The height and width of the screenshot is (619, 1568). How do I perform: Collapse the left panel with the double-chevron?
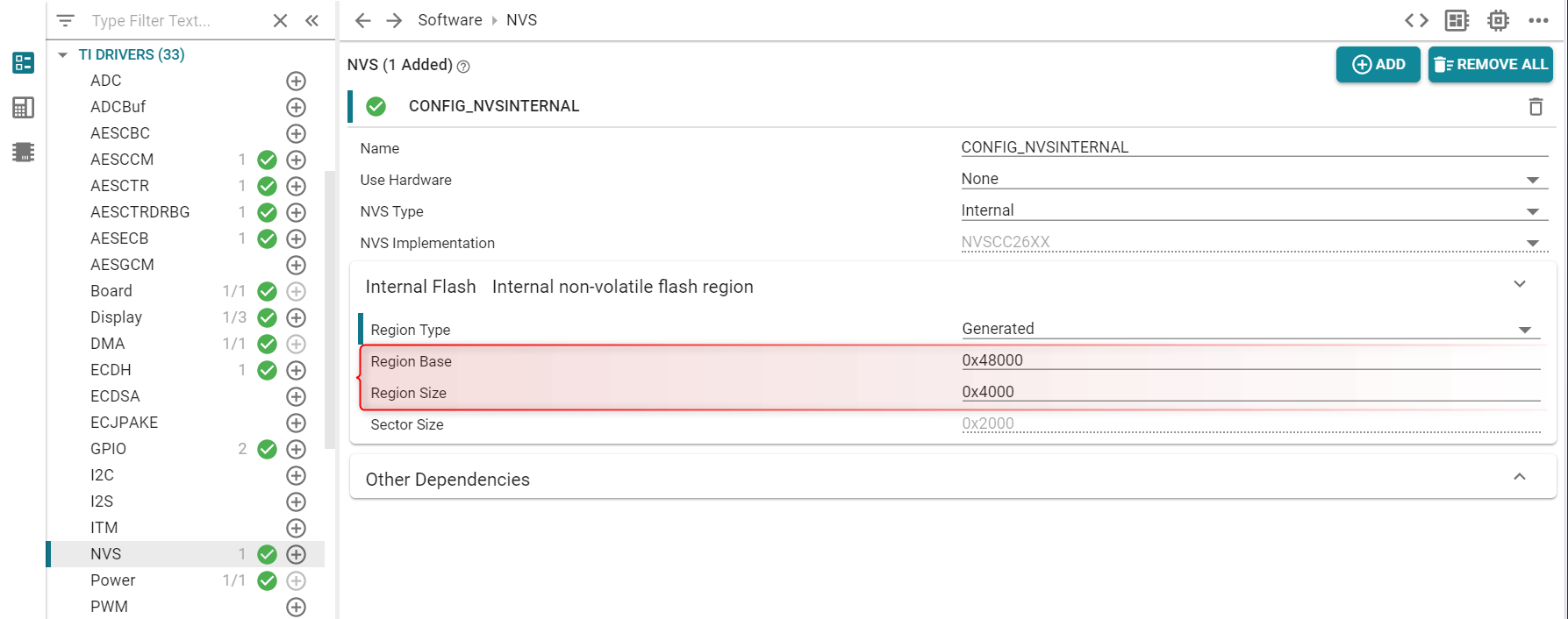[x=311, y=20]
